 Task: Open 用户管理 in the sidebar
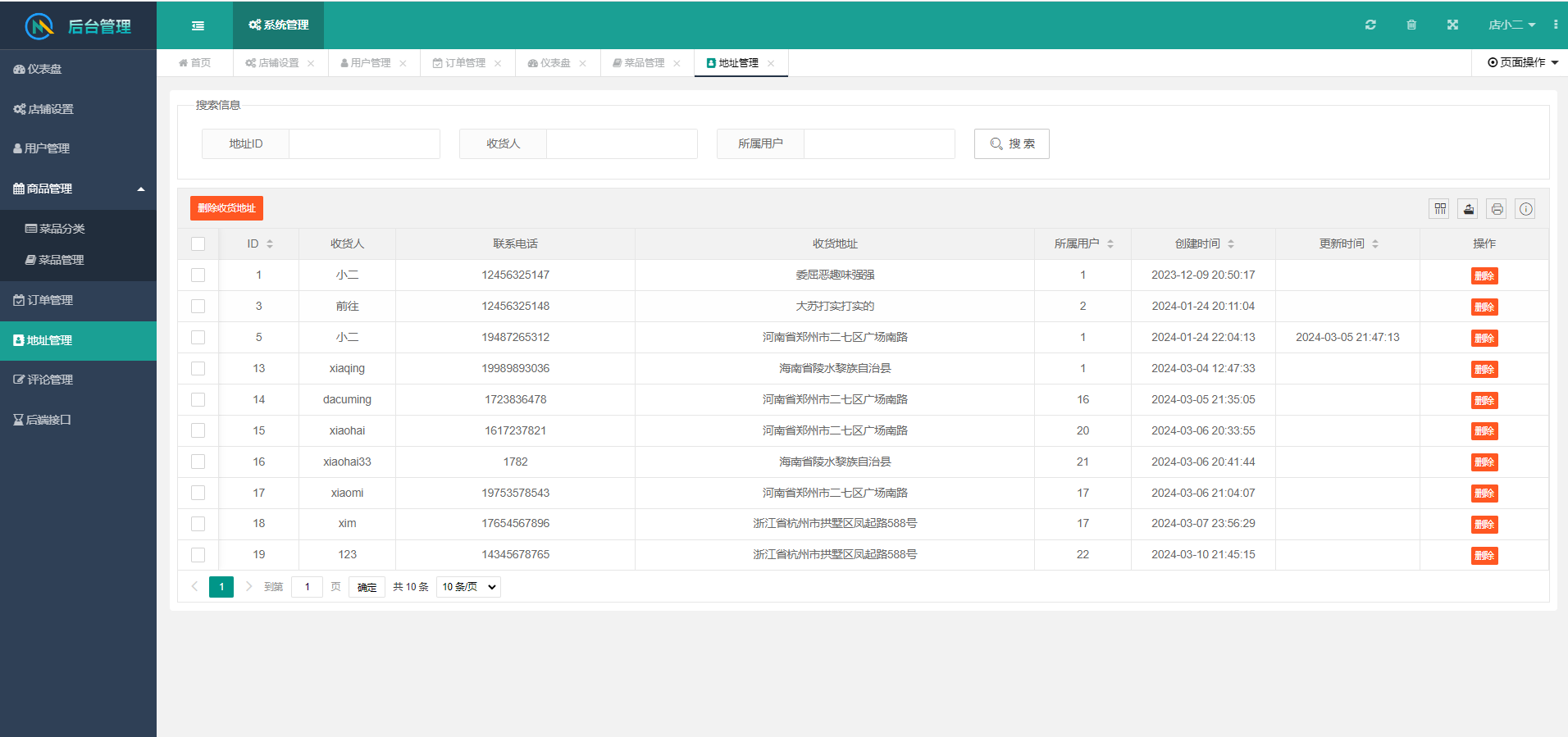click(78, 148)
